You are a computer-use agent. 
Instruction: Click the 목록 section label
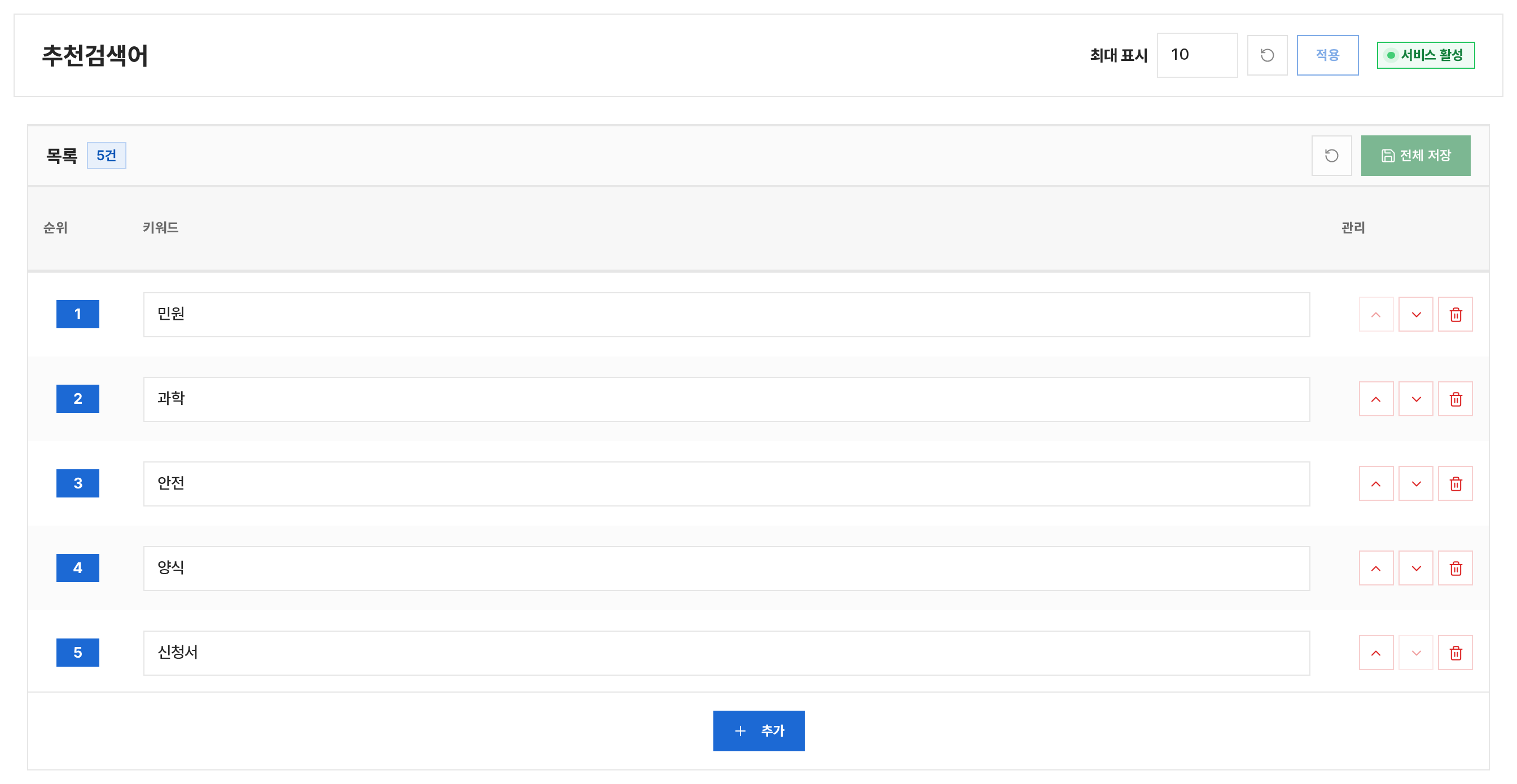62,156
